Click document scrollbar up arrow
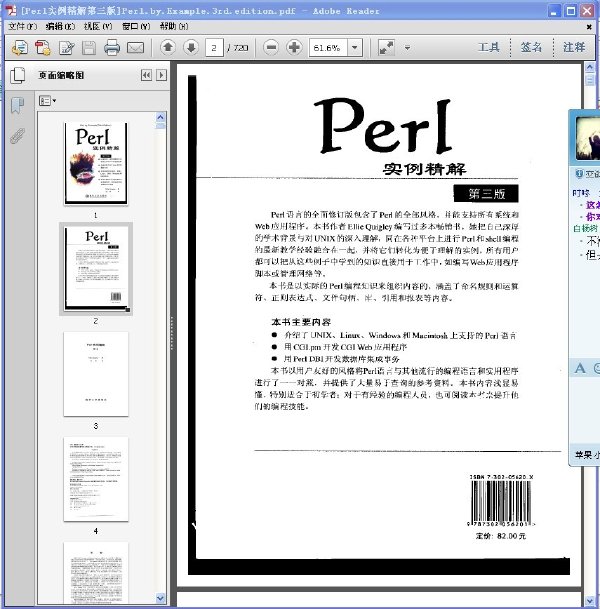This screenshot has height=609, width=600. 590,68
